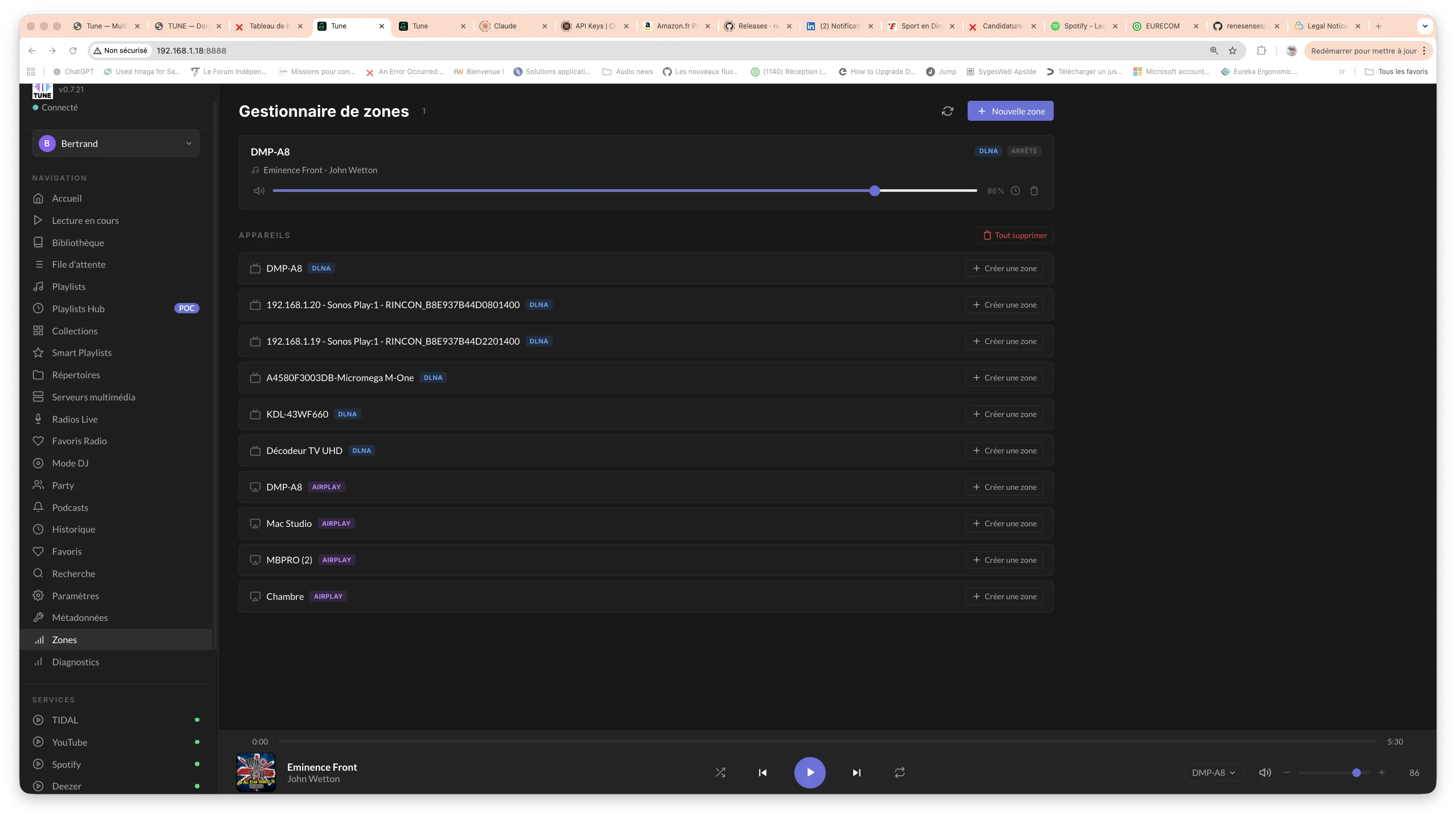Toggle shuffle in the player bar
This screenshot has height=818, width=1456.
720,772
